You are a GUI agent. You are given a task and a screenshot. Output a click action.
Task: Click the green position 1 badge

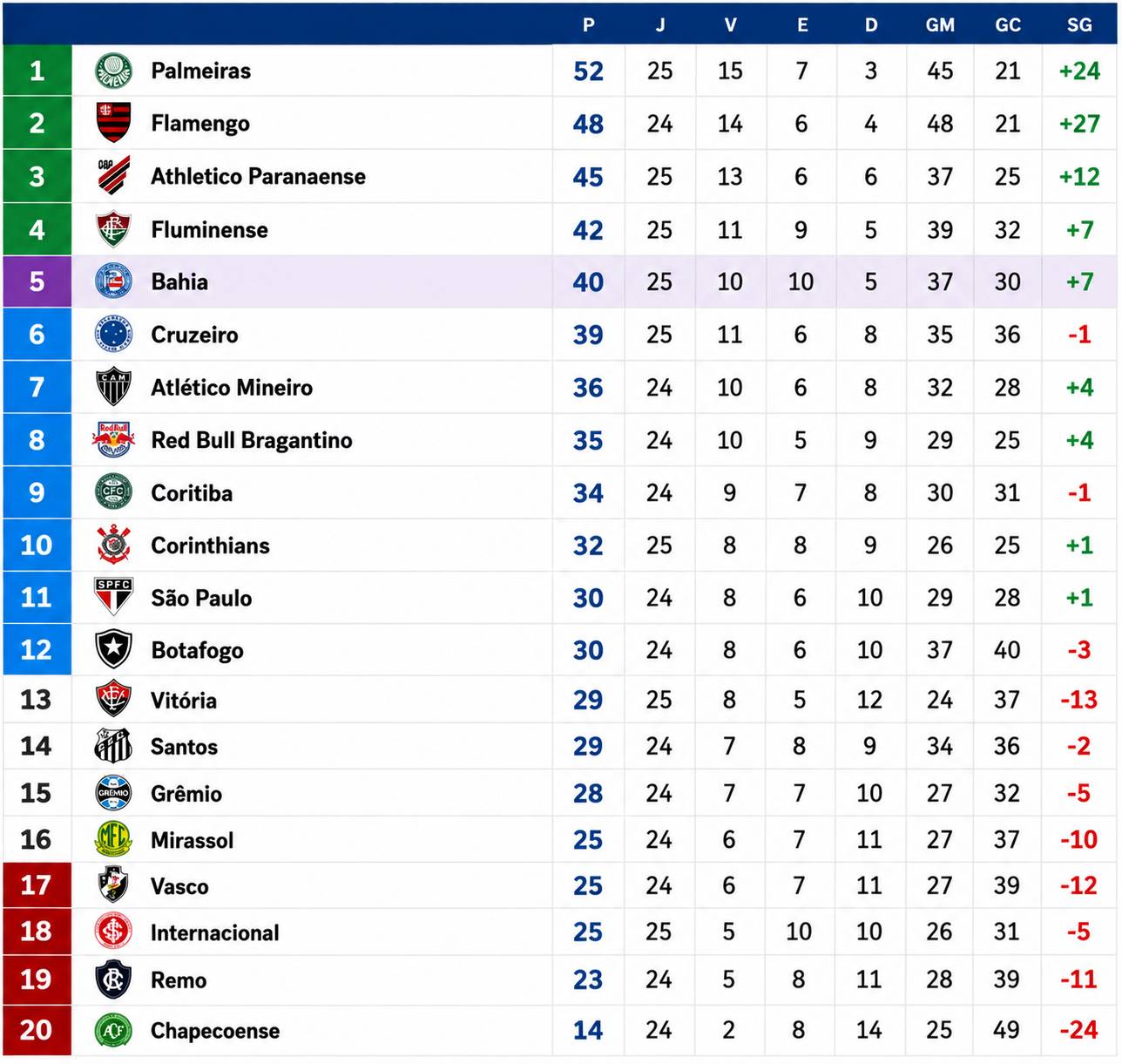coord(37,71)
